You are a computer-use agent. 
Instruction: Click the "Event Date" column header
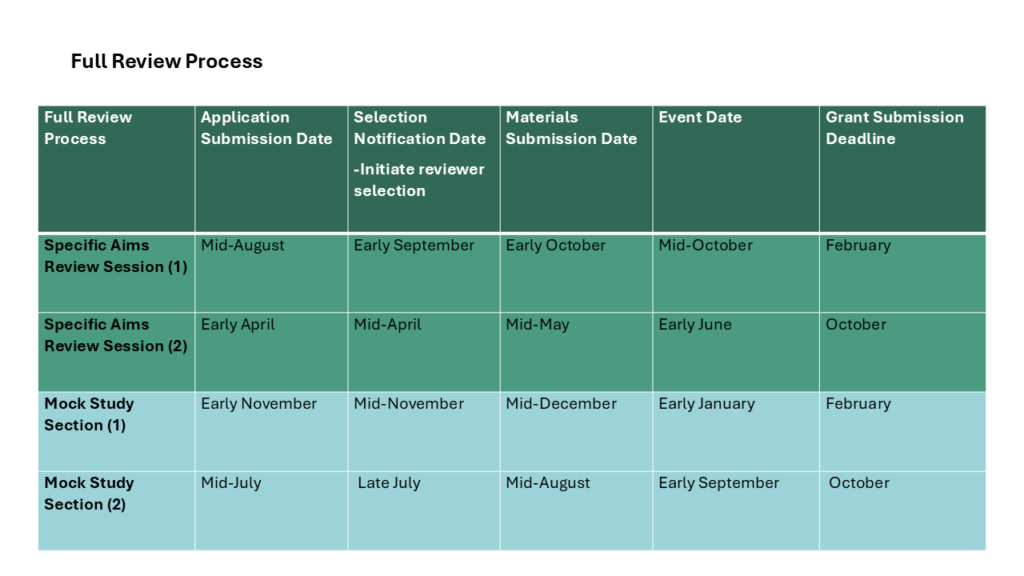coord(700,117)
